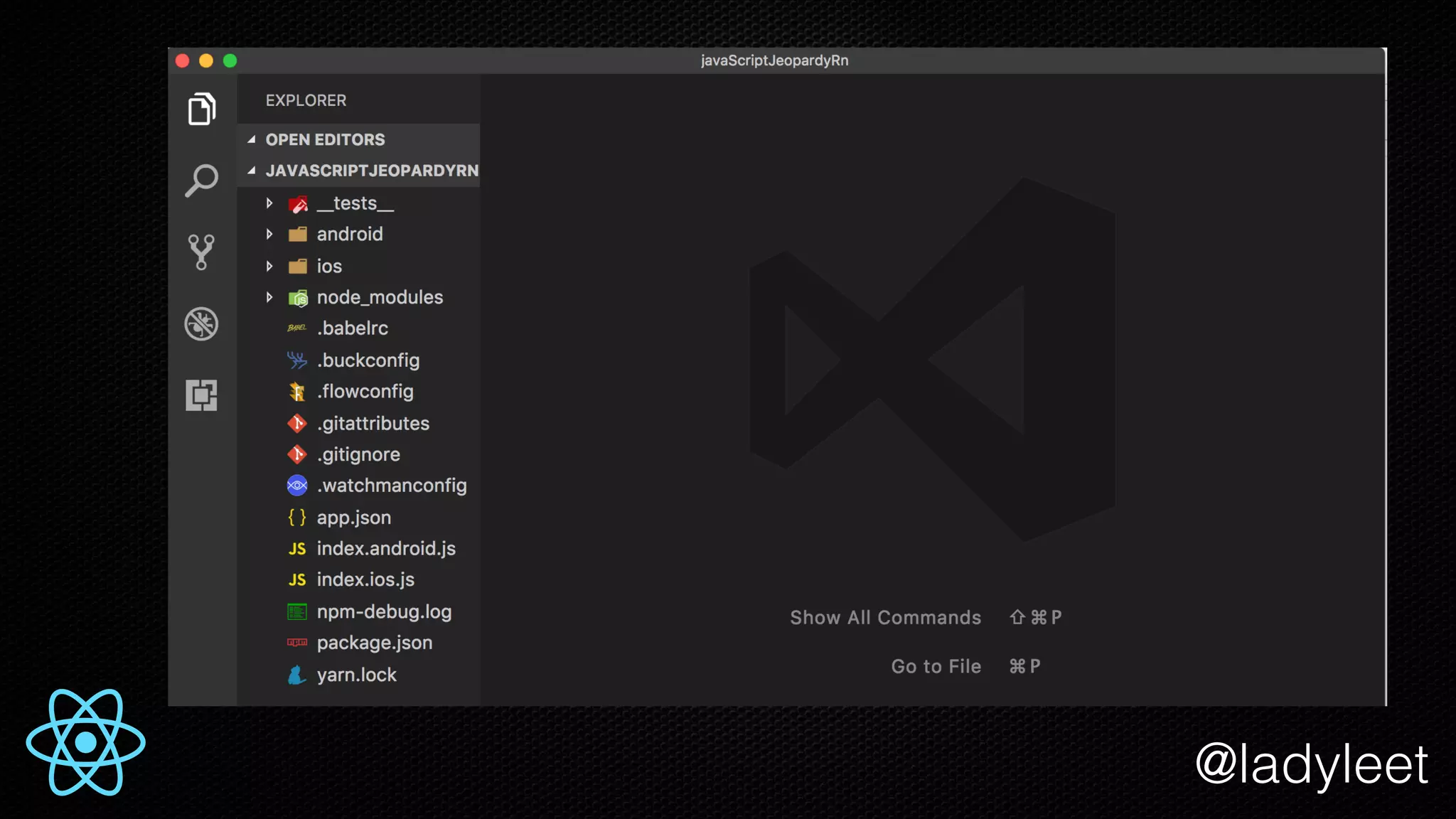The width and height of the screenshot is (1456, 819).
Task: Expand the __tests__ folder arrow
Action: click(269, 203)
